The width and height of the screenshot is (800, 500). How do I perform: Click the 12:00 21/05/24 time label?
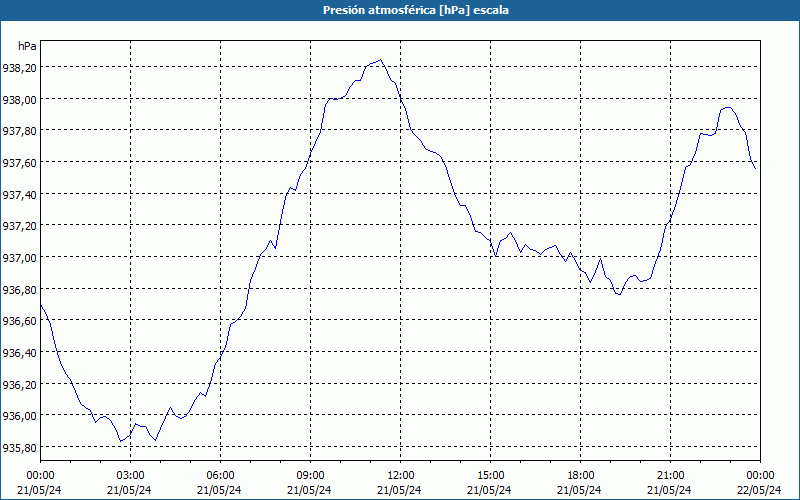click(x=400, y=483)
